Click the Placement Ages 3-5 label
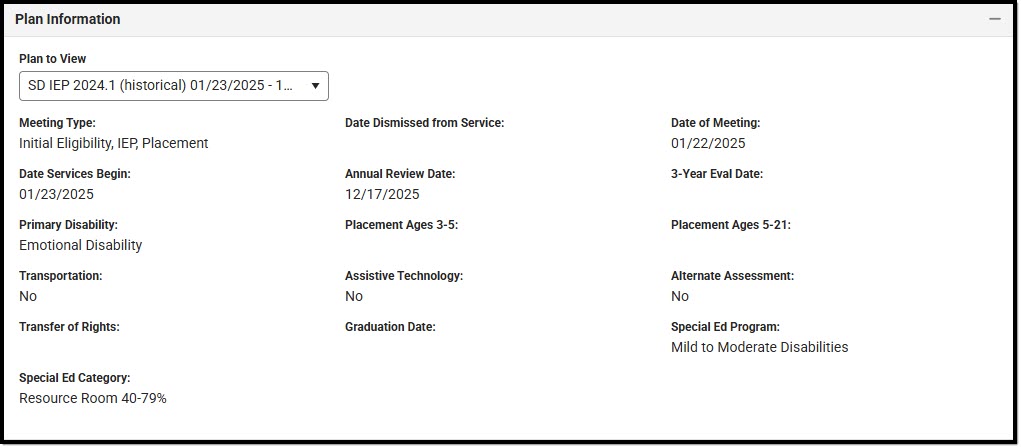Image resolution: width=1021 pixels, height=448 pixels. [x=402, y=225]
